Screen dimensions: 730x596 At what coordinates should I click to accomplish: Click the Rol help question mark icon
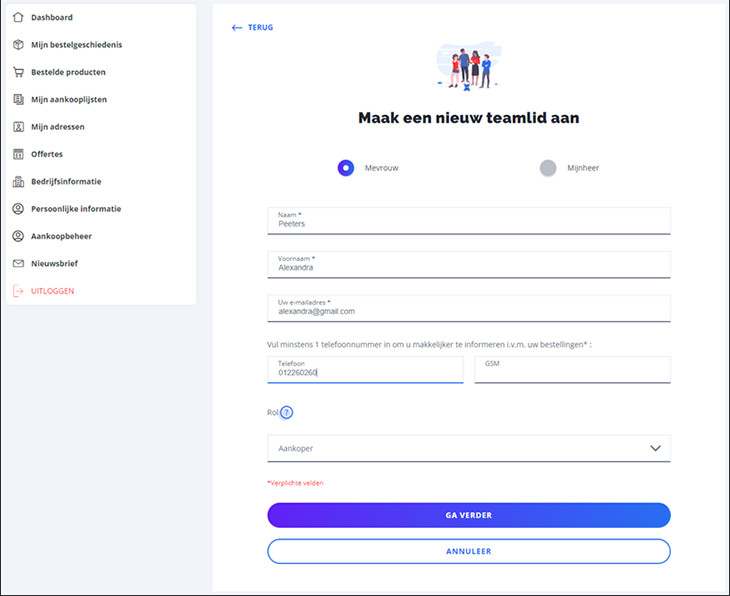tap(287, 413)
